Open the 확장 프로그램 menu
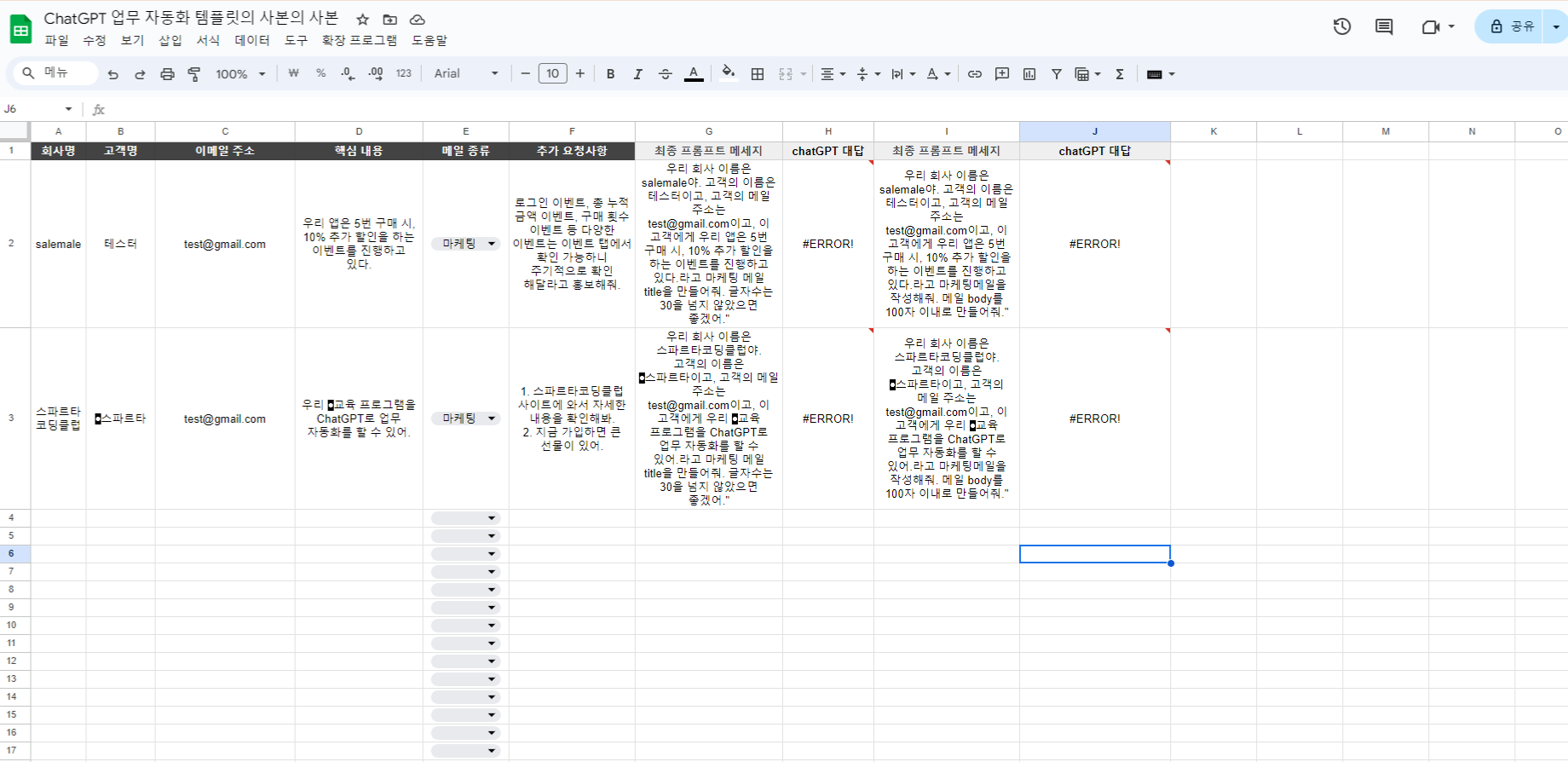The image size is (1568, 762). click(360, 40)
